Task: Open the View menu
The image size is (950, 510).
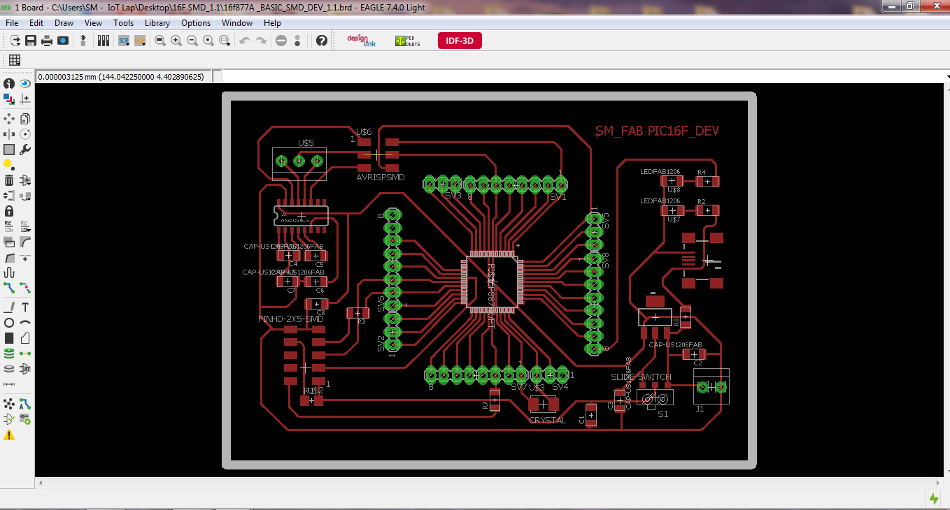Action: coord(93,23)
